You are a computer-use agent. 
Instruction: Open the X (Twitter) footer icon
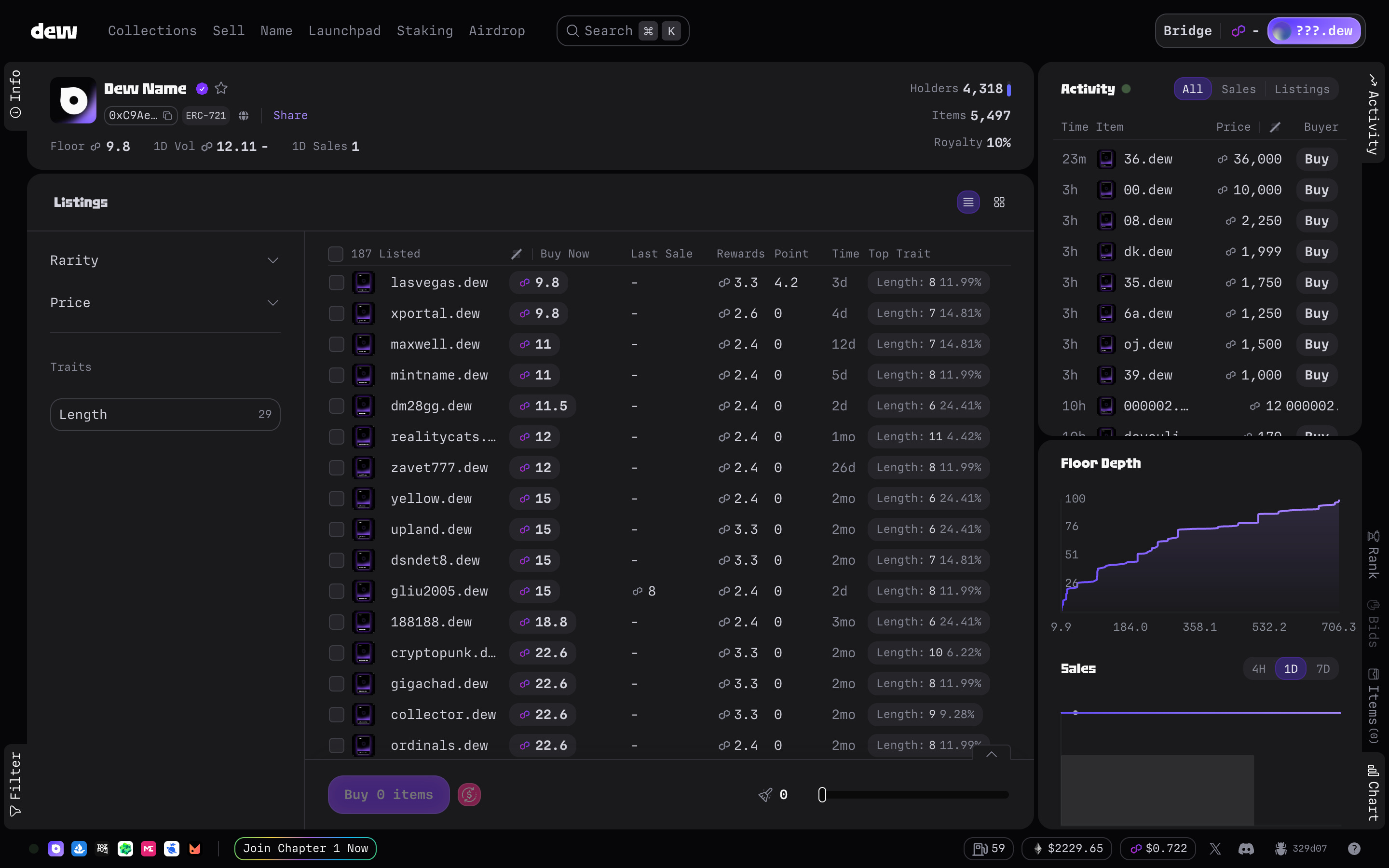1214,848
